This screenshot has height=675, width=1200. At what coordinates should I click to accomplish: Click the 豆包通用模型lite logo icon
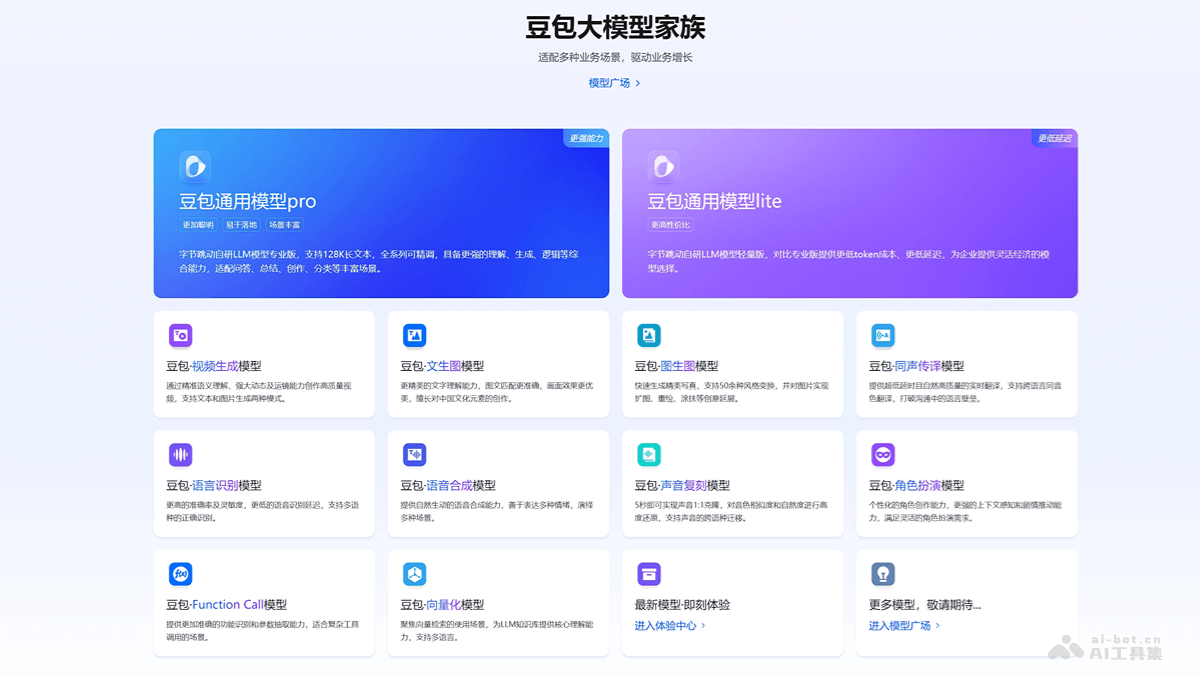(663, 166)
